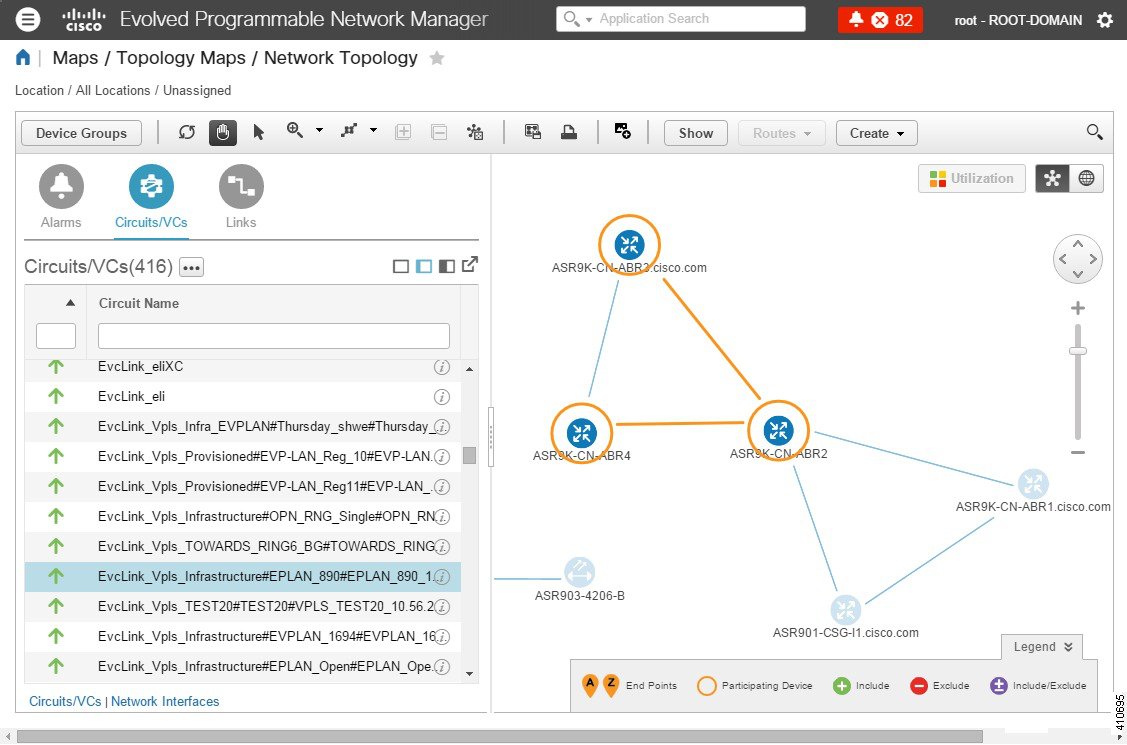Open the Routes dropdown
This screenshot has height=745, width=1127.
tap(781, 132)
